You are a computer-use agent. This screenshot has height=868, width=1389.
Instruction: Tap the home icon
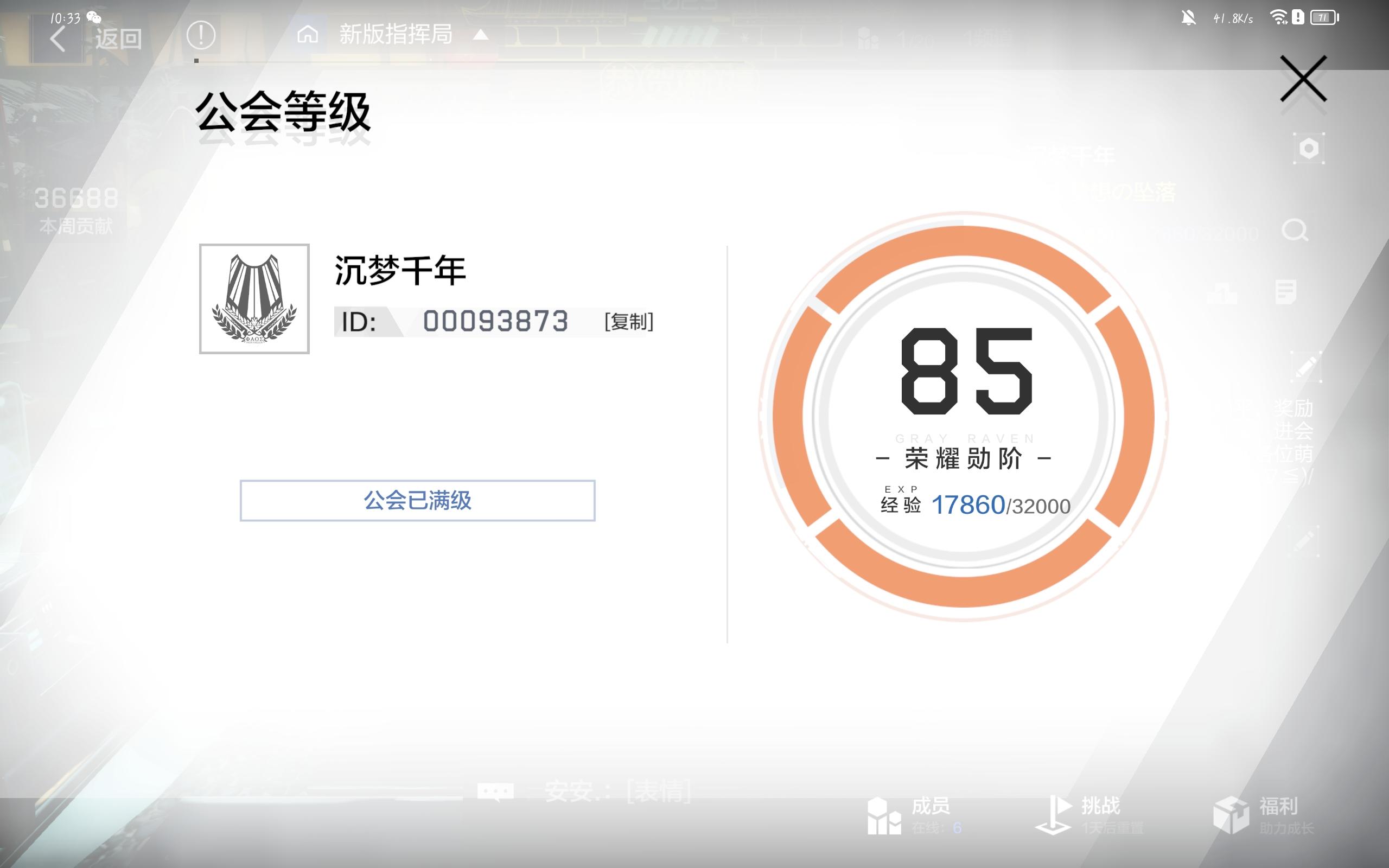click(308, 34)
